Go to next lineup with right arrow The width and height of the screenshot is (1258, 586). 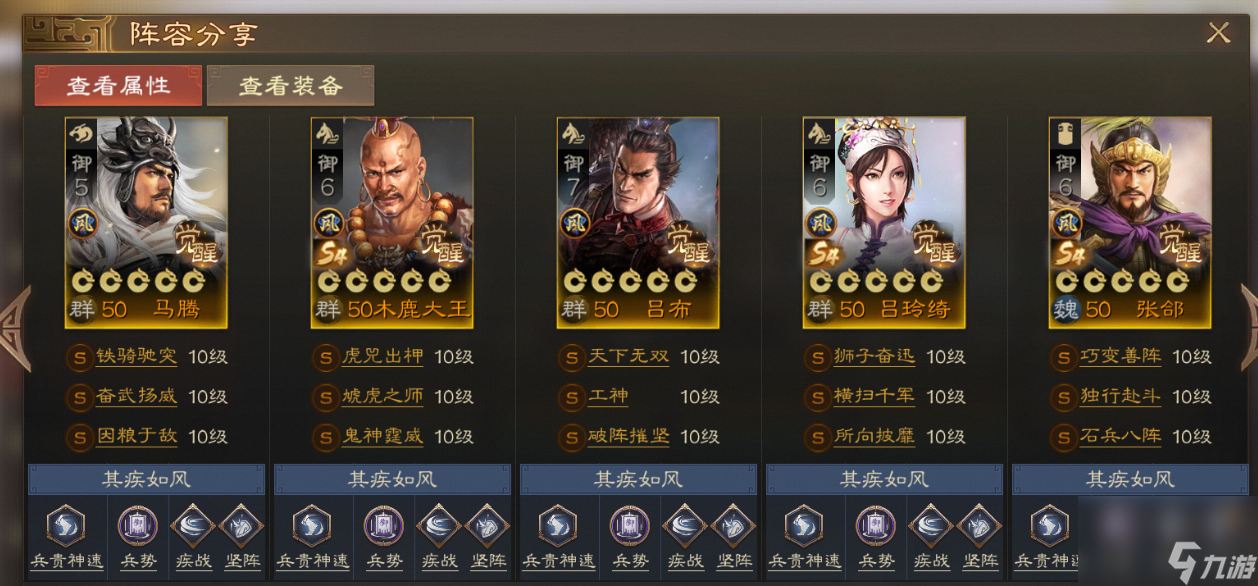click(x=1248, y=328)
